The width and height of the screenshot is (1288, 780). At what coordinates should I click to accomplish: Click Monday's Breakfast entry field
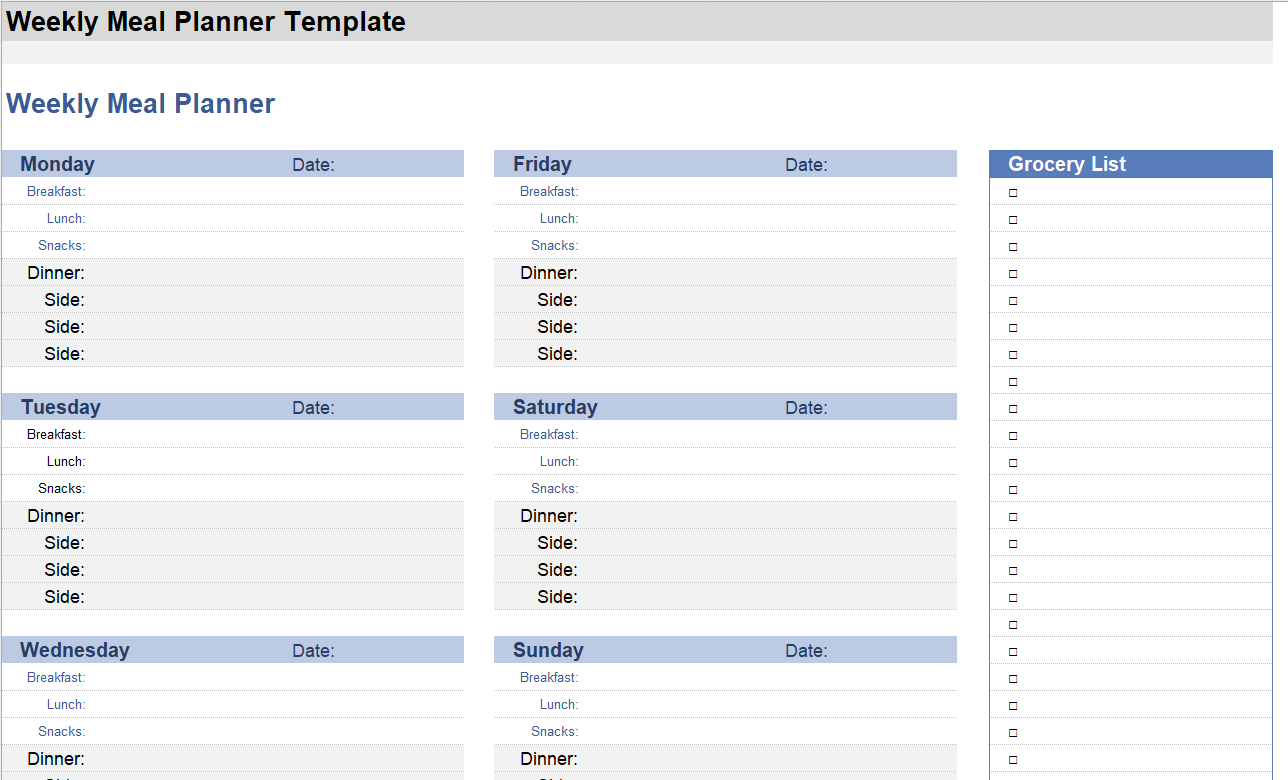[270, 192]
